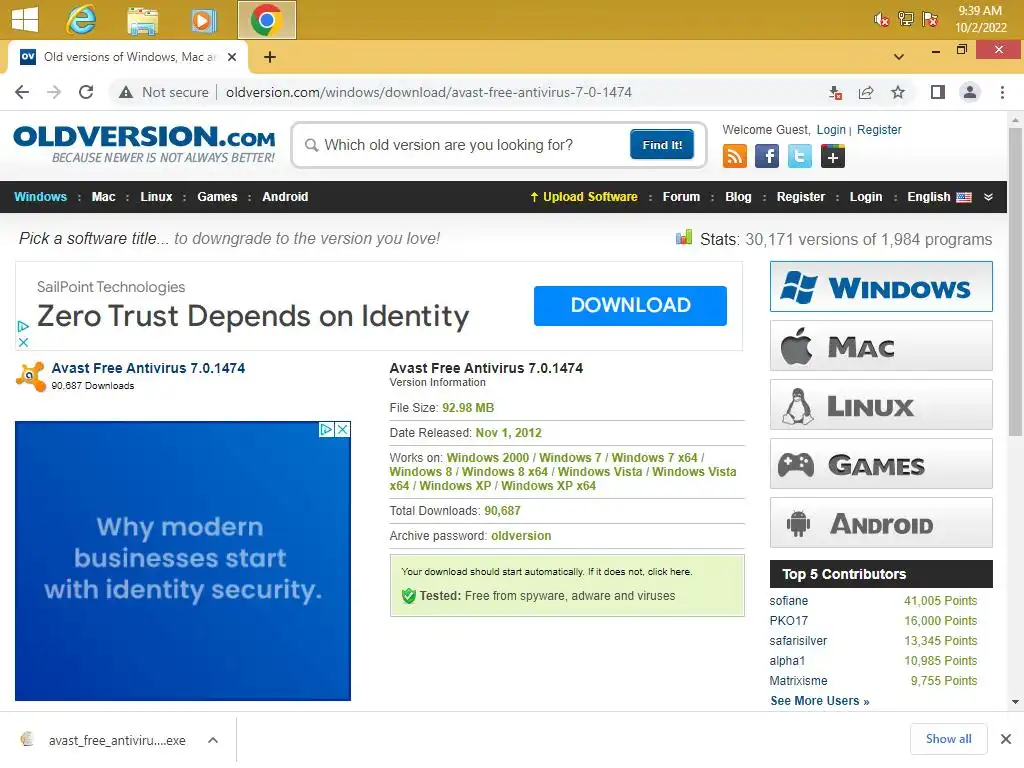The height and width of the screenshot is (768, 1024).
Task: Share this page icon
Action: 866,92
